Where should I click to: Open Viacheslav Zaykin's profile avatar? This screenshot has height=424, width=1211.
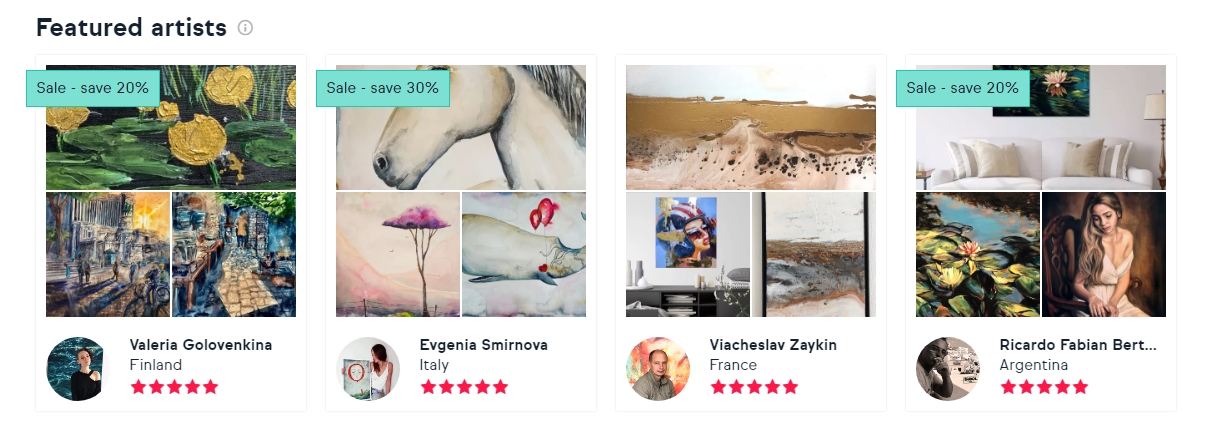[x=658, y=368]
